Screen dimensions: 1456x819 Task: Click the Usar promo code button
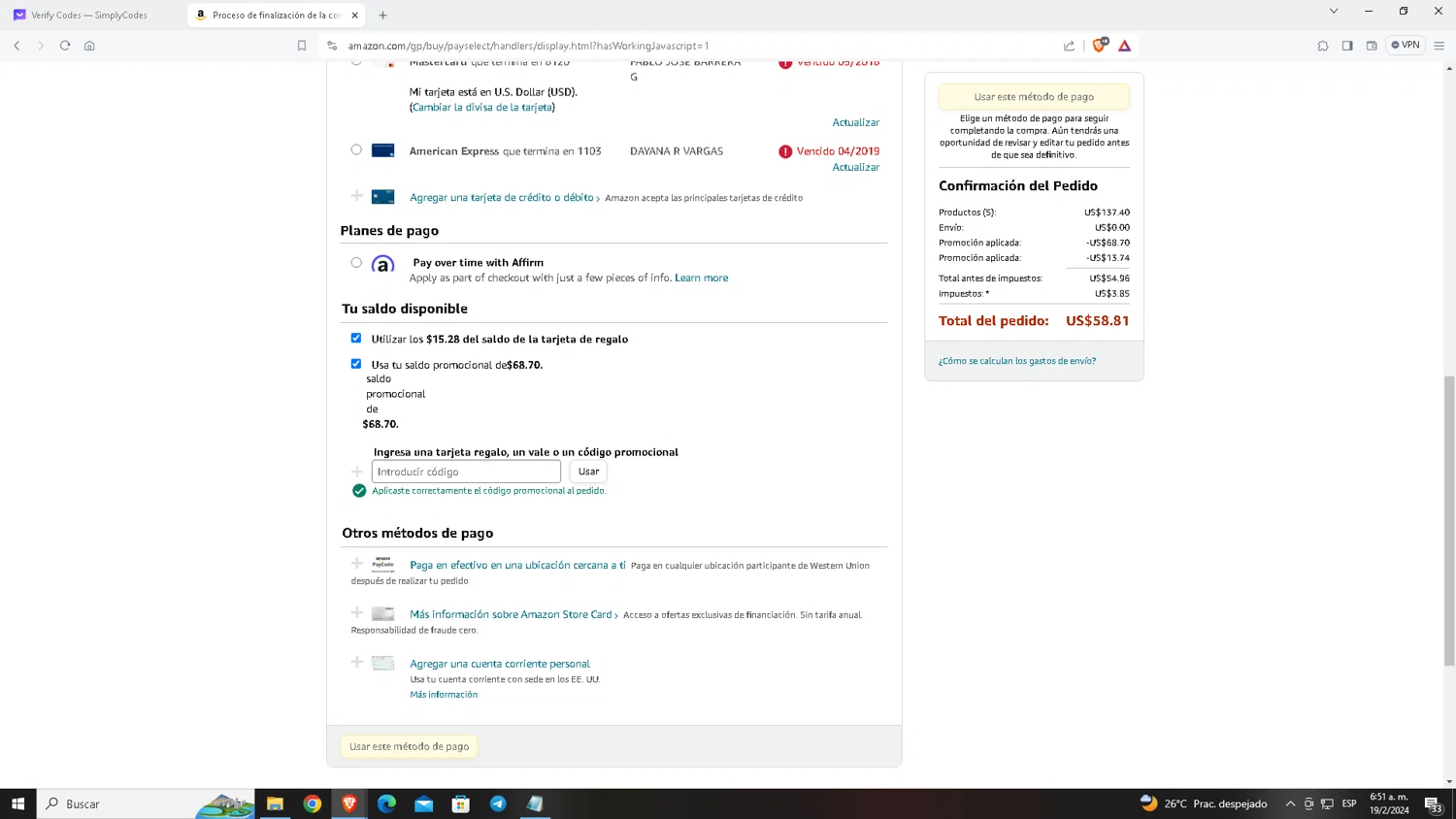click(588, 472)
